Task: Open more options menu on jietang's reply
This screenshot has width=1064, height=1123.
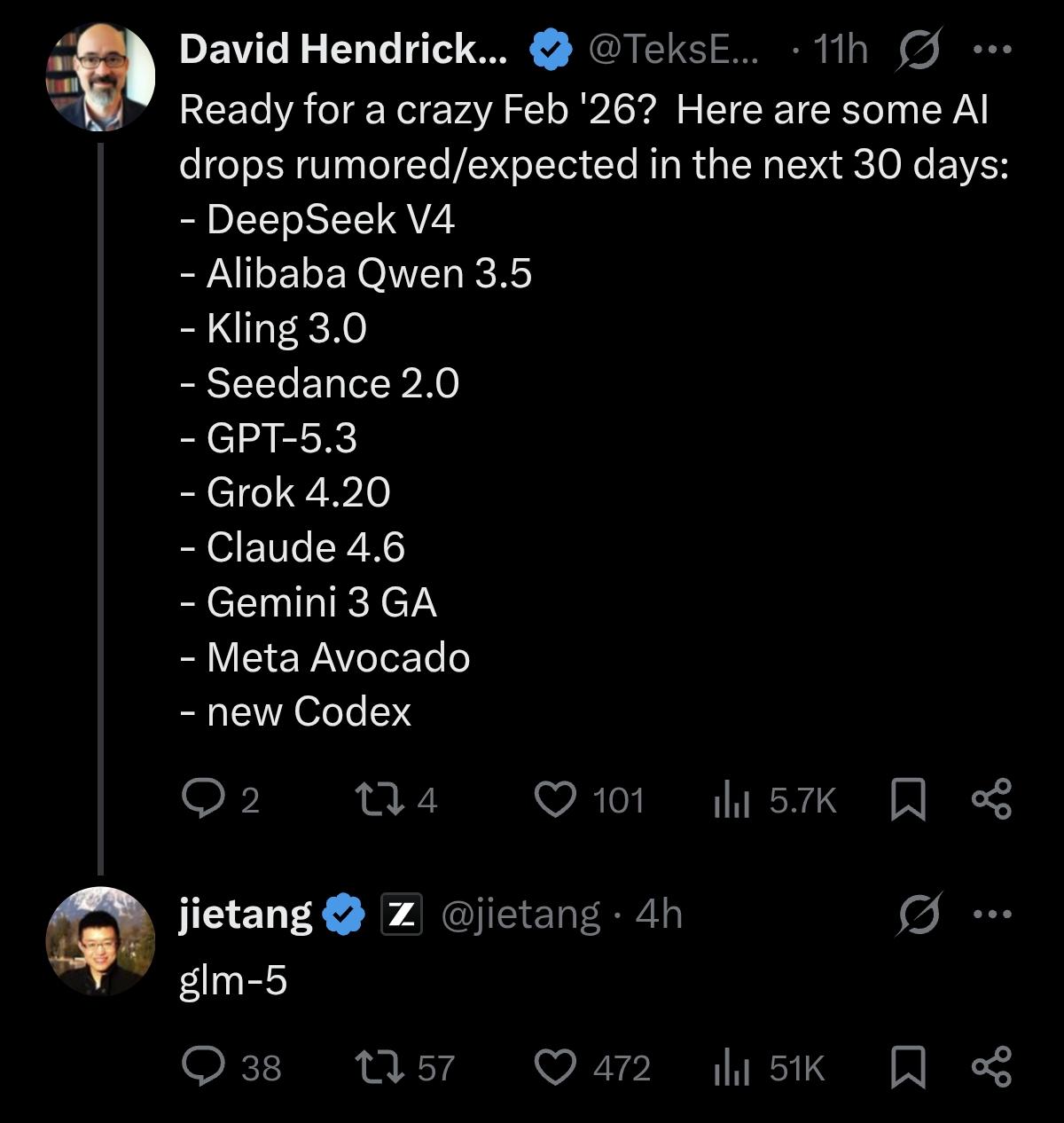Action: (992, 914)
